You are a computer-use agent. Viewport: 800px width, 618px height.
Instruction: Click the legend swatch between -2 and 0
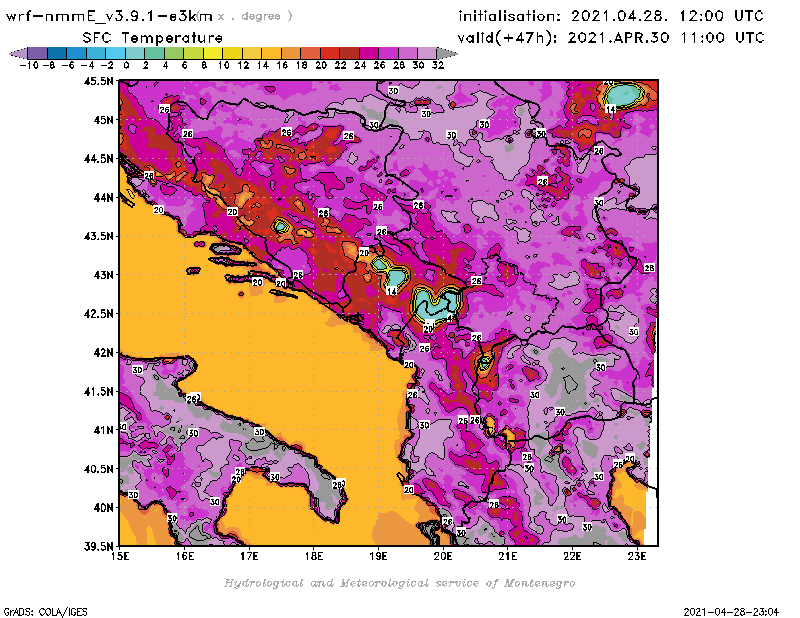116,53
